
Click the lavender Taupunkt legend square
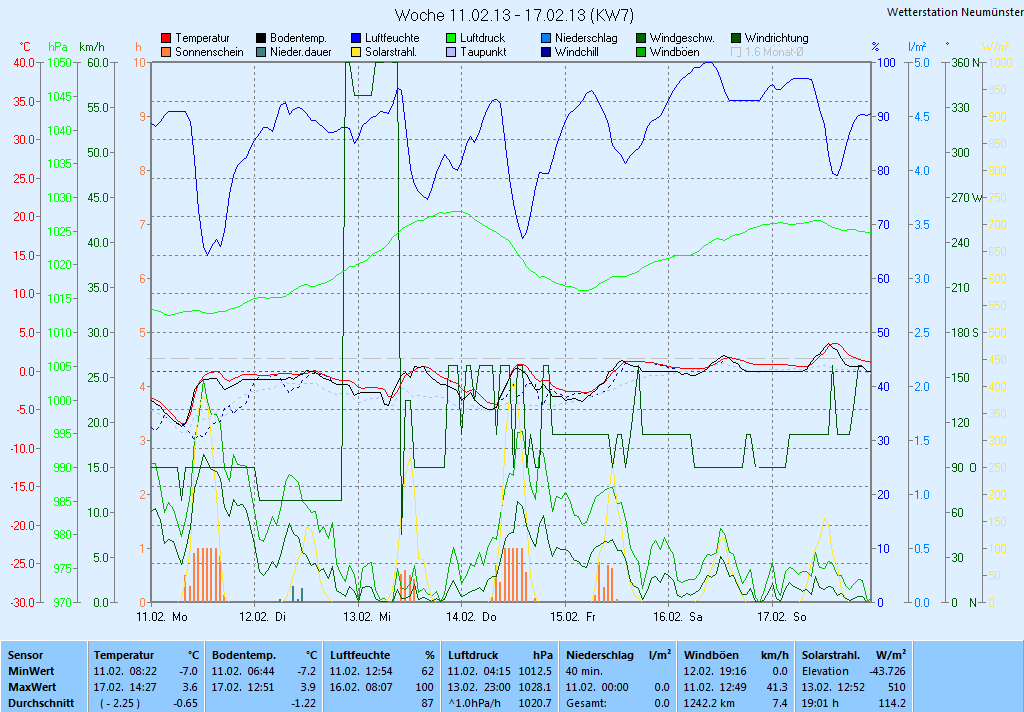pos(451,52)
